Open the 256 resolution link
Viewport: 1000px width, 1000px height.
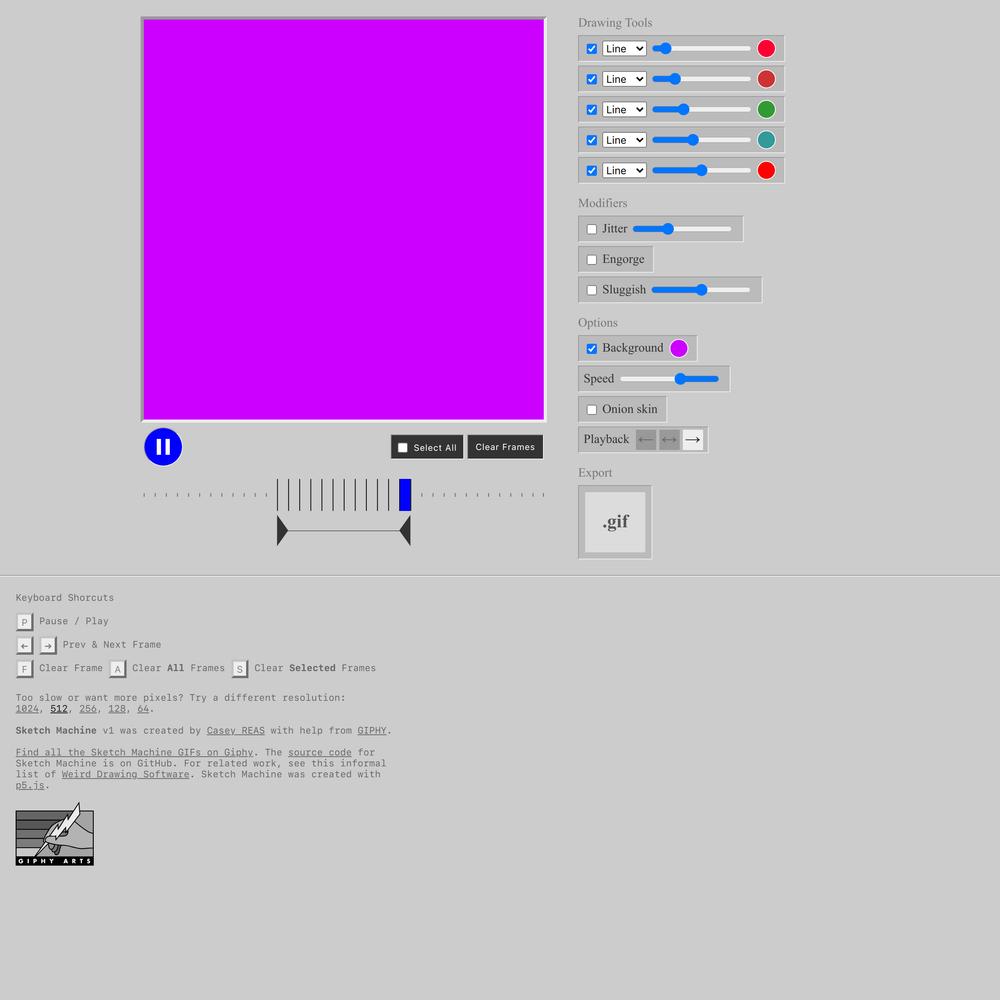[x=88, y=709]
